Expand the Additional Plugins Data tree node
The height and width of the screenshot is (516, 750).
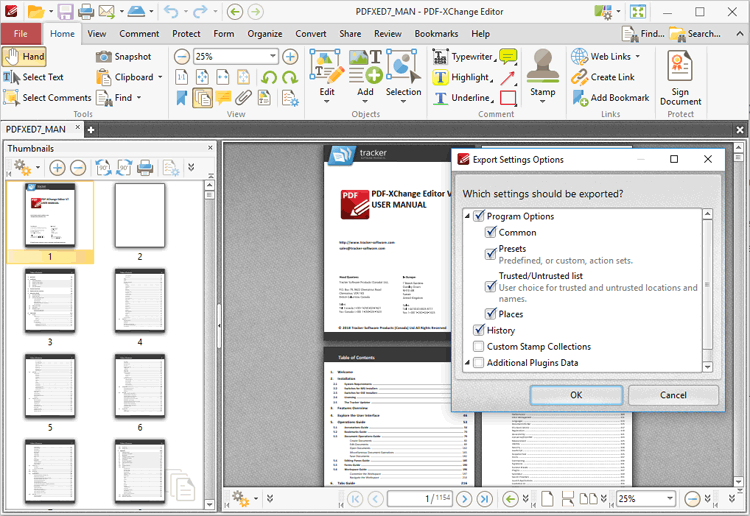467,362
